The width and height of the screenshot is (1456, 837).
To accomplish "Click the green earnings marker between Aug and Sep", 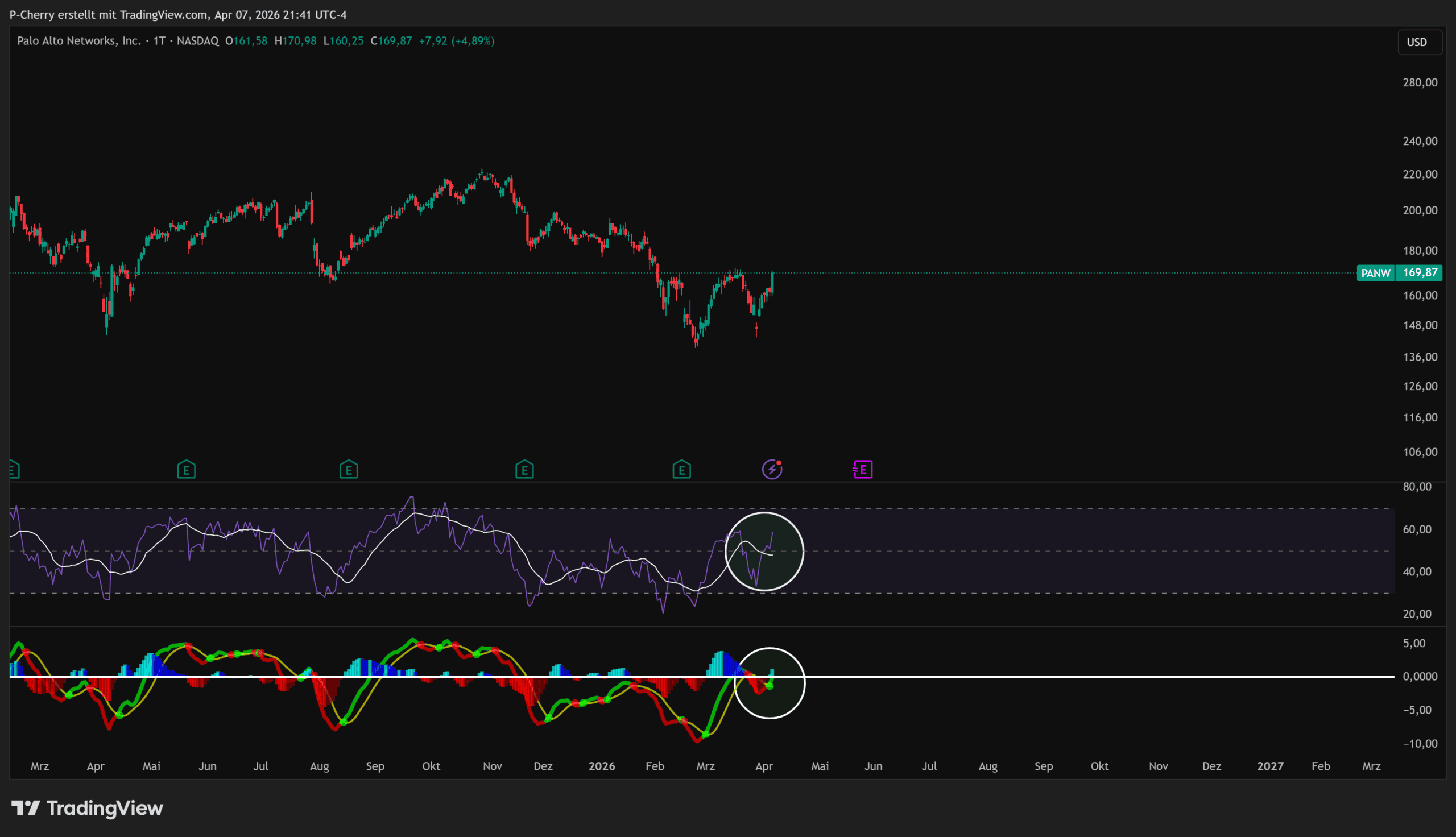I will 348,470.
